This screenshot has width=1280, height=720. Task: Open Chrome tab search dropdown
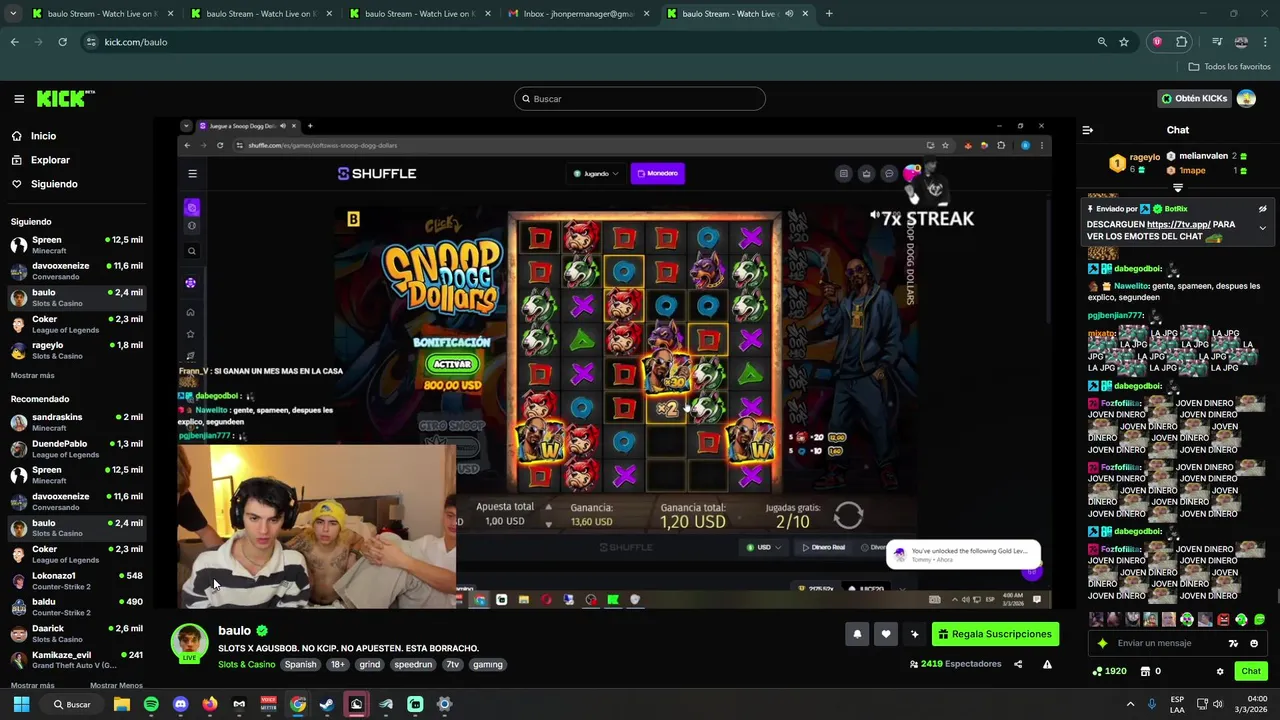point(13,14)
